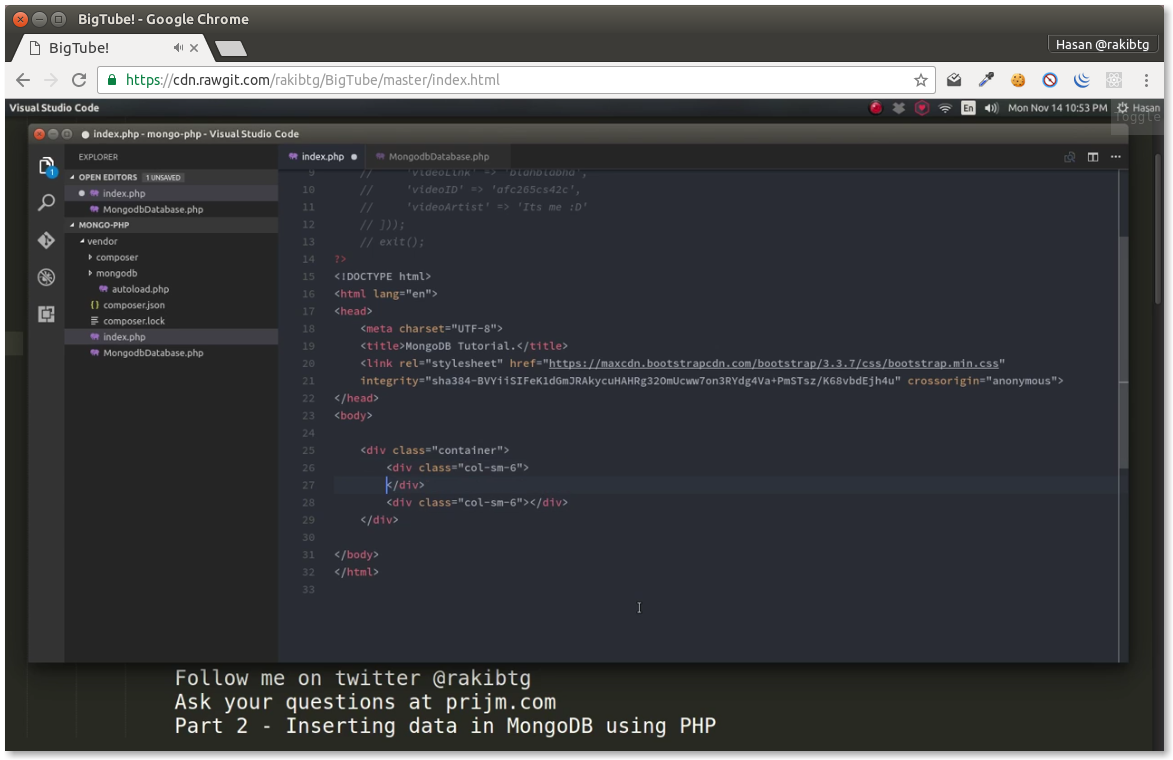The image size is (1173, 760).
Task: Open the Chrome three-dot menu
Action: (x=1146, y=80)
